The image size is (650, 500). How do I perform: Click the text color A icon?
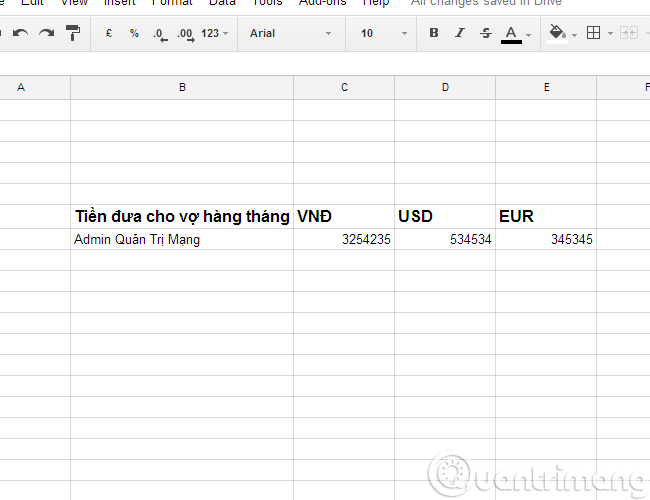tap(511, 34)
